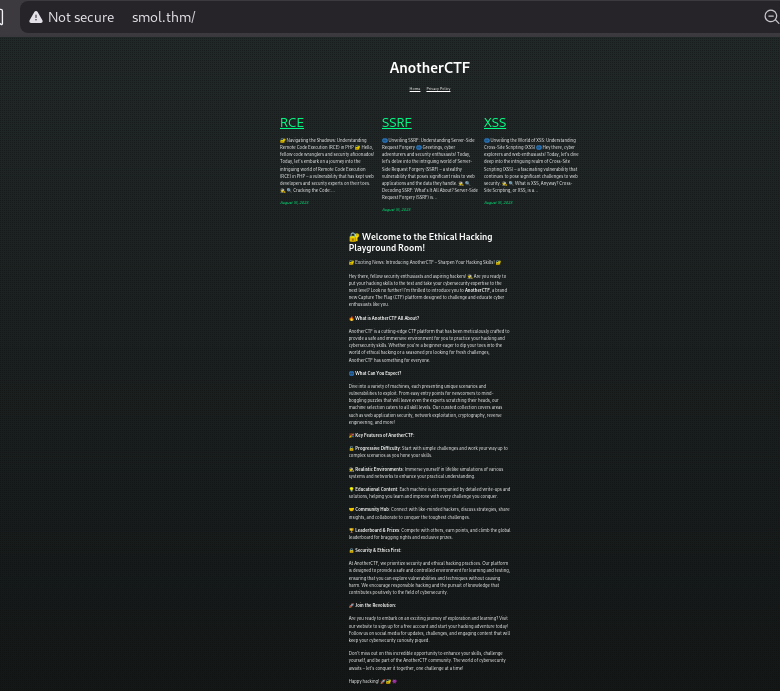Open the AnotherCTF site title link
This screenshot has height=691, width=780.
(429, 68)
